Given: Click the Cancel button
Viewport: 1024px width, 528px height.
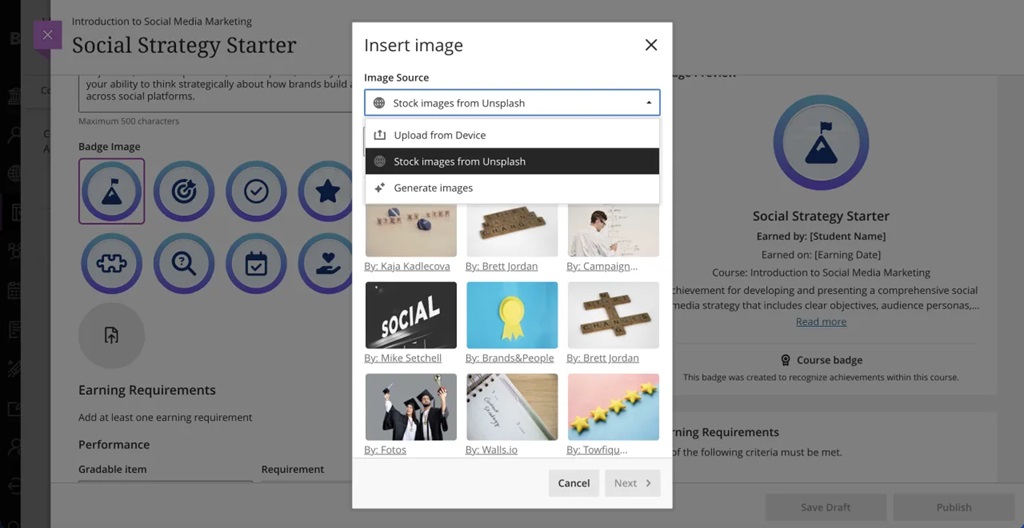Looking at the screenshot, I should [573, 483].
